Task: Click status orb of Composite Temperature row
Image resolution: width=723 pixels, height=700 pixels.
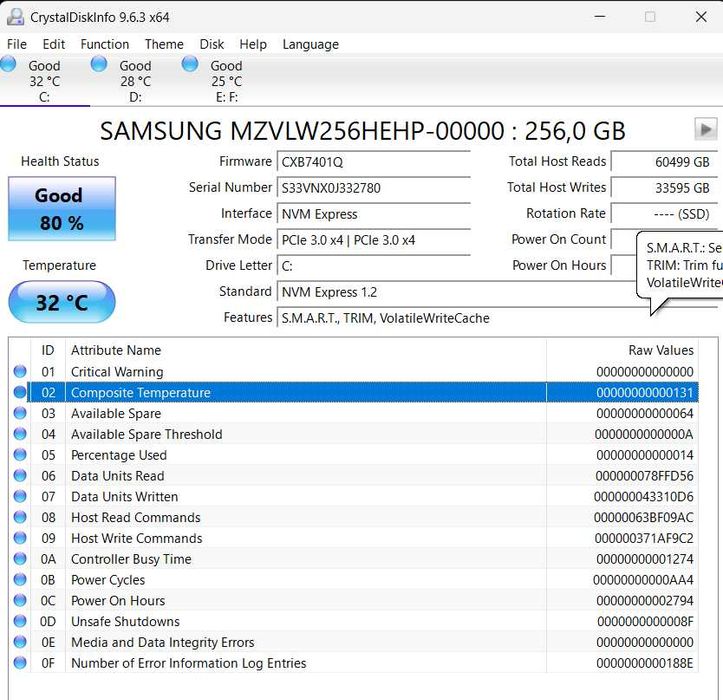Action: [20, 392]
